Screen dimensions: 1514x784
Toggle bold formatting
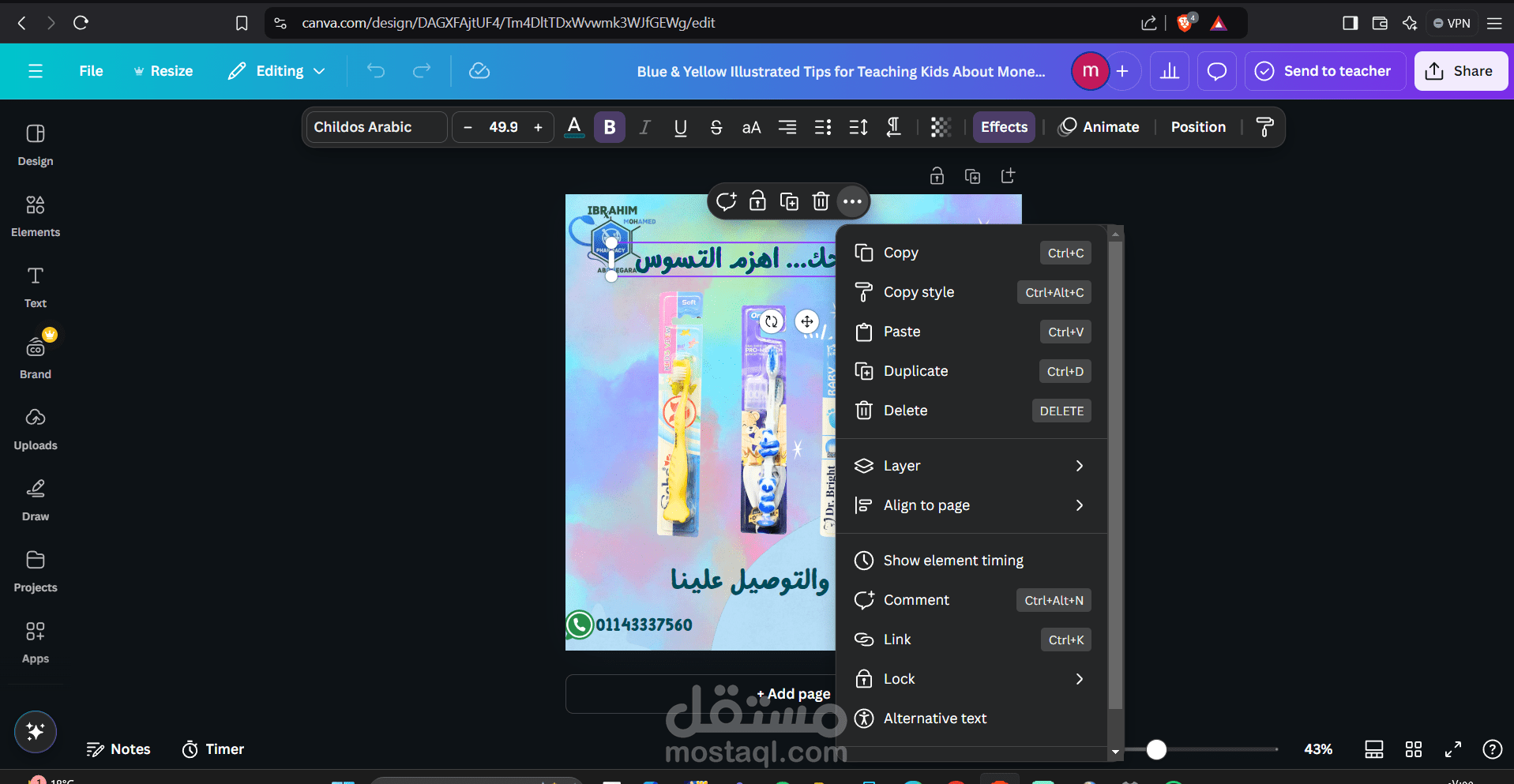(610, 127)
